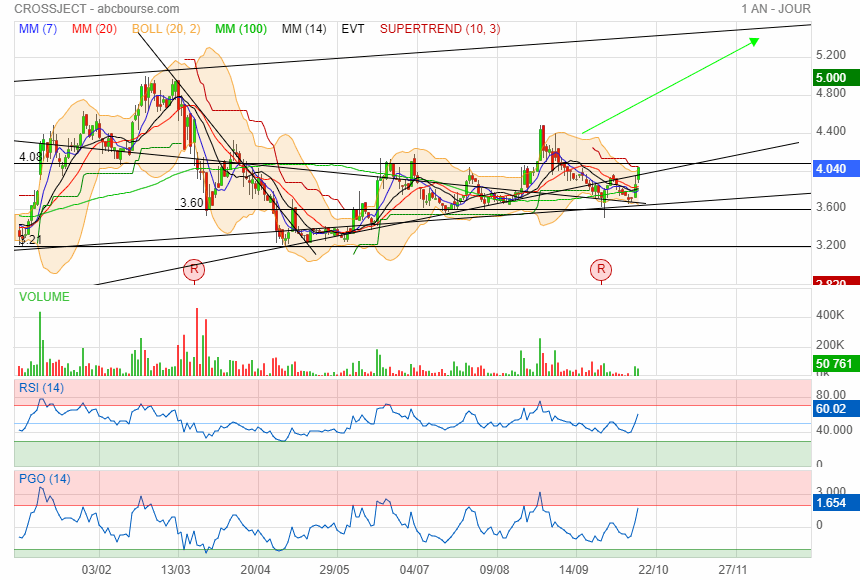Click the 4.400 price axis value
Viewport: 860px width, 580px height.
(831, 131)
